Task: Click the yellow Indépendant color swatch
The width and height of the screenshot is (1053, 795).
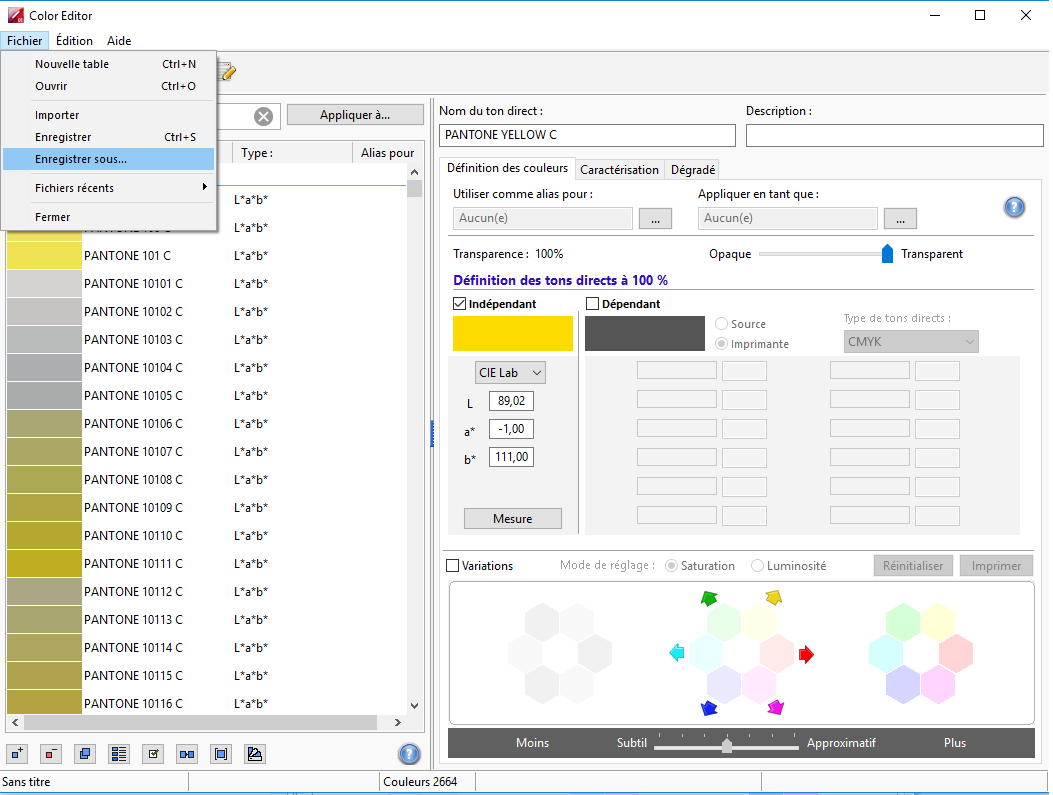Action: tap(513, 334)
